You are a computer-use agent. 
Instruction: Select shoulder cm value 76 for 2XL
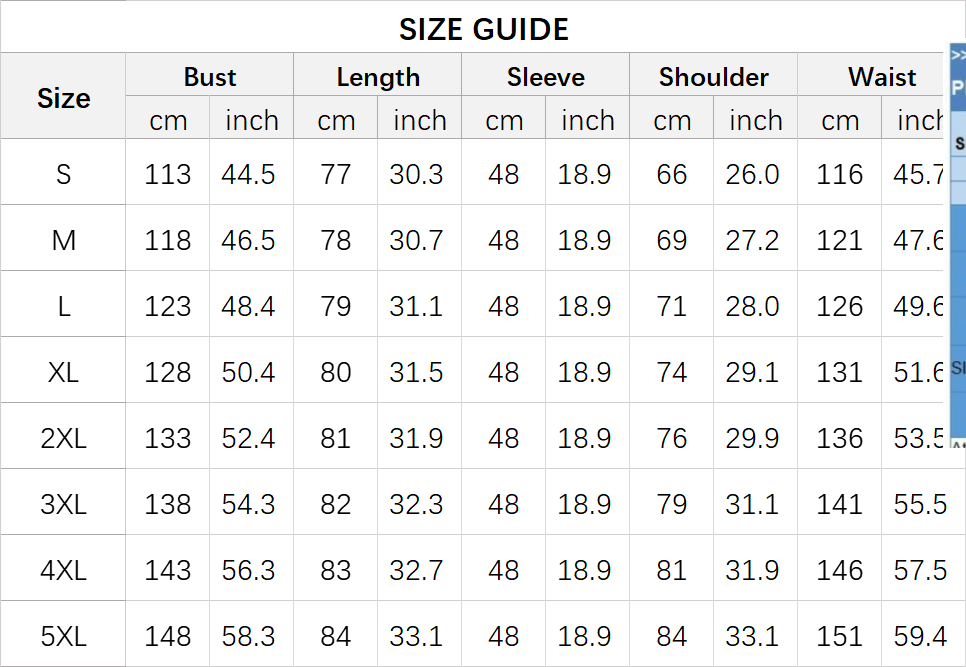pos(672,438)
